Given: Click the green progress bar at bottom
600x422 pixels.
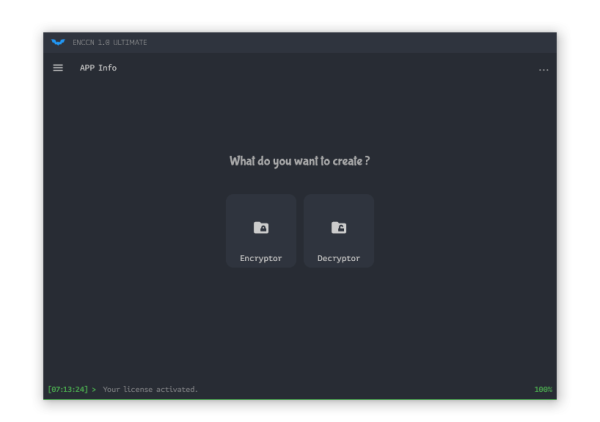Looking at the screenshot, I should [x=300, y=399].
